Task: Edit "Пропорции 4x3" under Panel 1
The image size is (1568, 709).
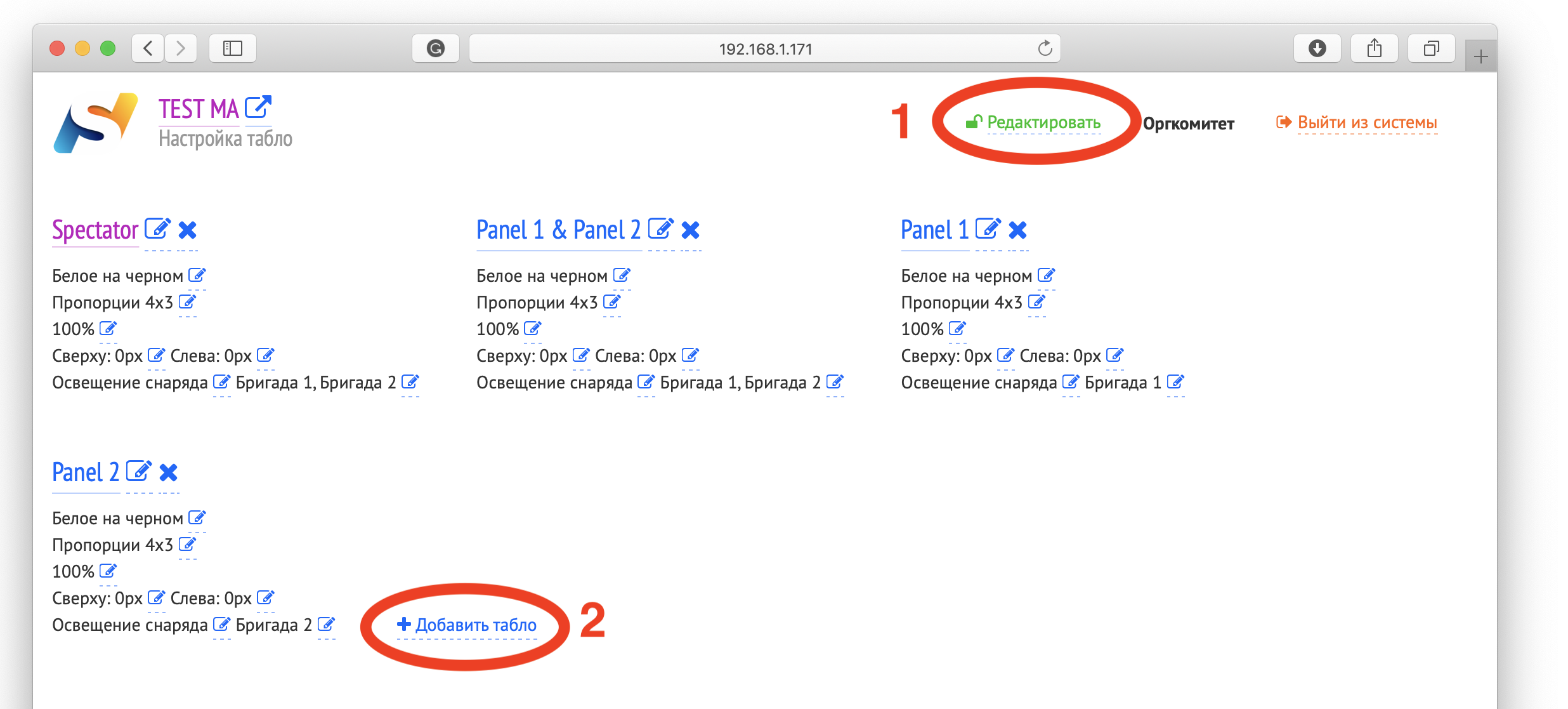Action: click(x=1036, y=302)
